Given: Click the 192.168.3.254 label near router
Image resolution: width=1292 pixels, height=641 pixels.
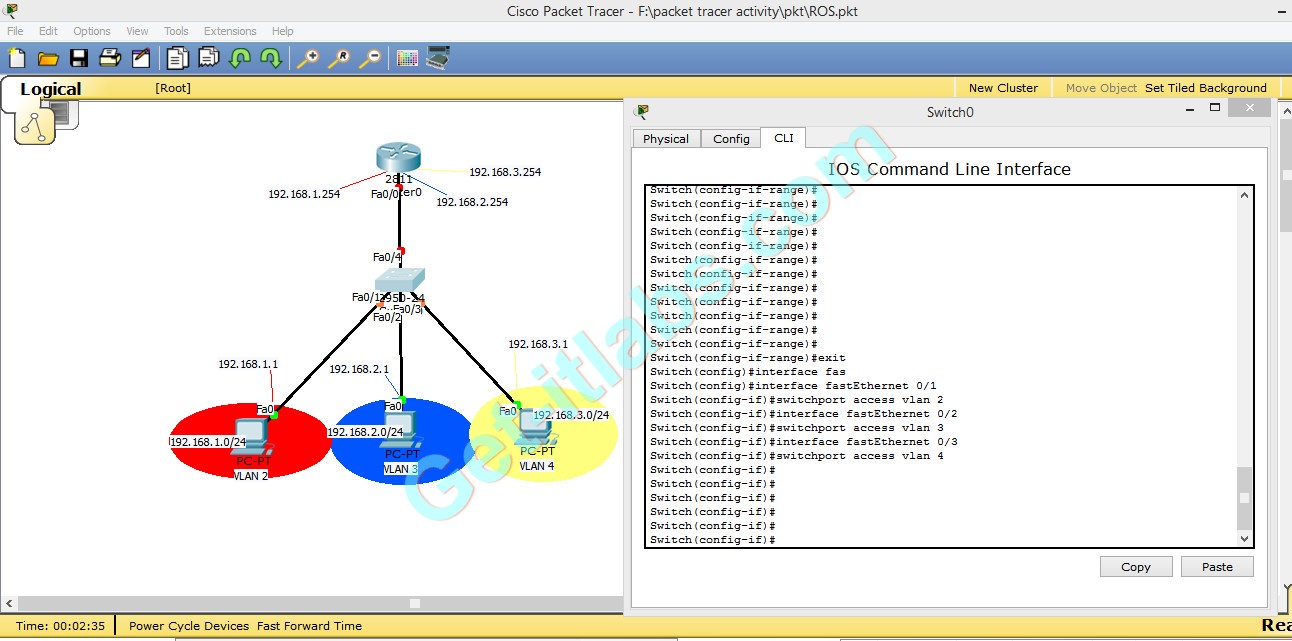Looking at the screenshot, I should [x=505, y=172].
